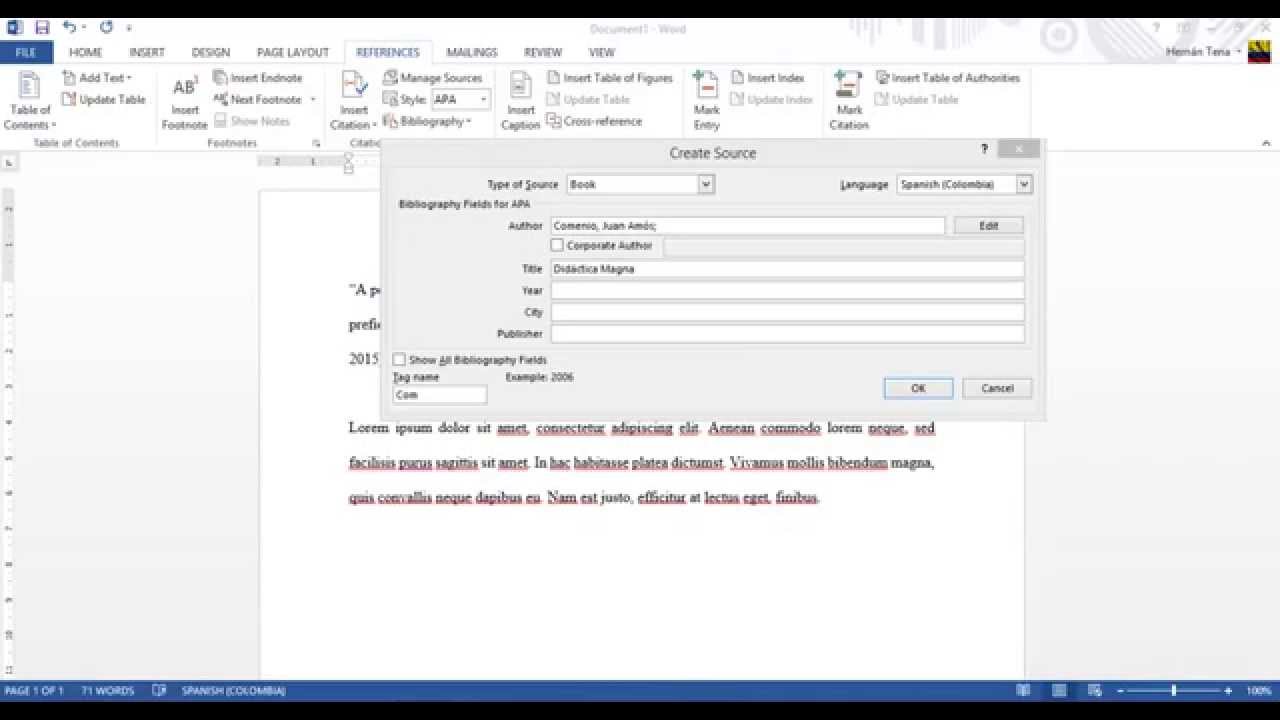Viewport: 1280px width, 720px height.
Task: Open Manage Sources
Action: [433, 78]
